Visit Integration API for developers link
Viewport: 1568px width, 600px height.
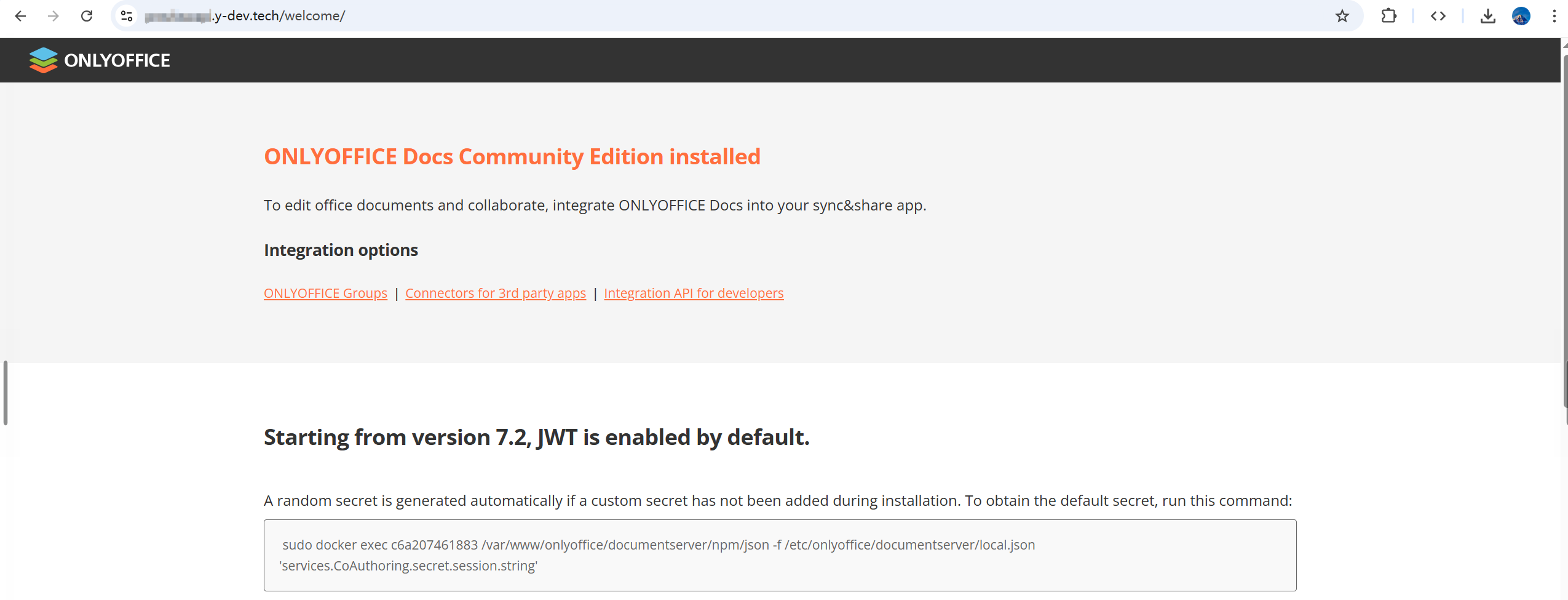[694, 293]
